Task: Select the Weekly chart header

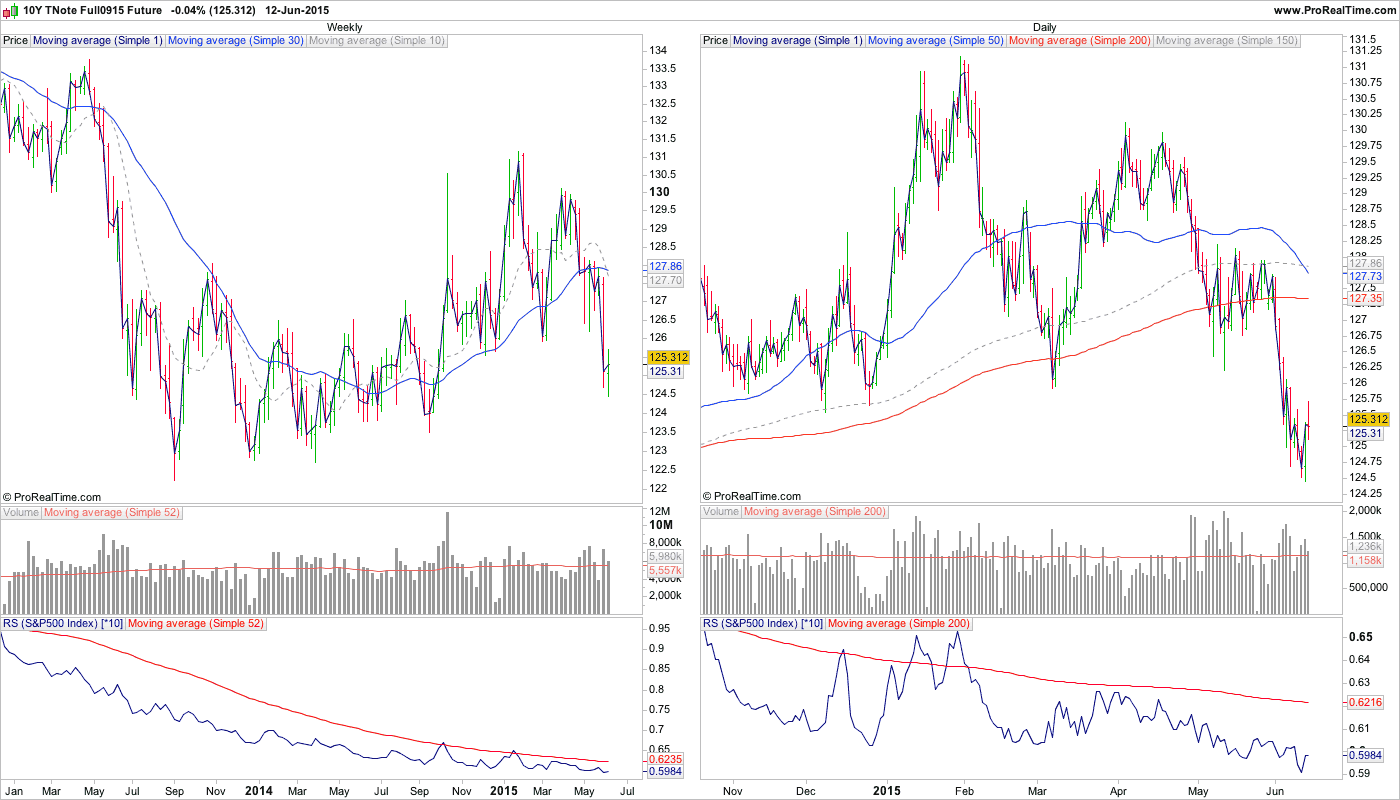Action: click(345, 27)
